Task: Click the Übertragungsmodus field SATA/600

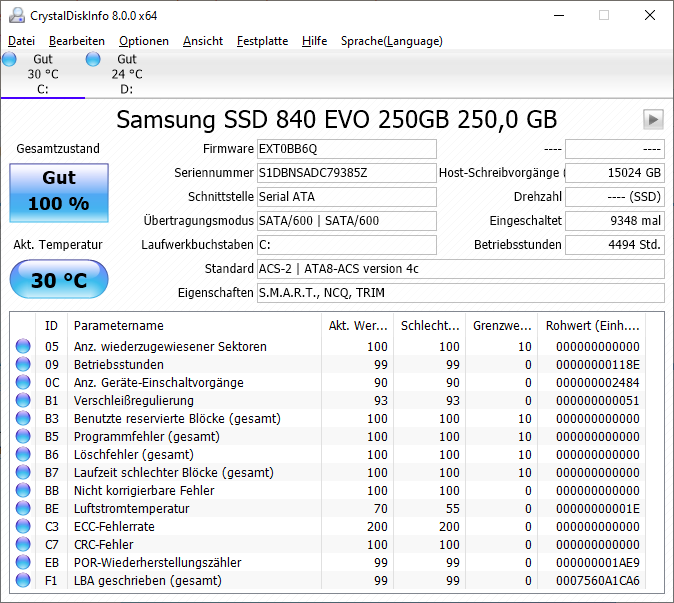Action: [346, 220]
